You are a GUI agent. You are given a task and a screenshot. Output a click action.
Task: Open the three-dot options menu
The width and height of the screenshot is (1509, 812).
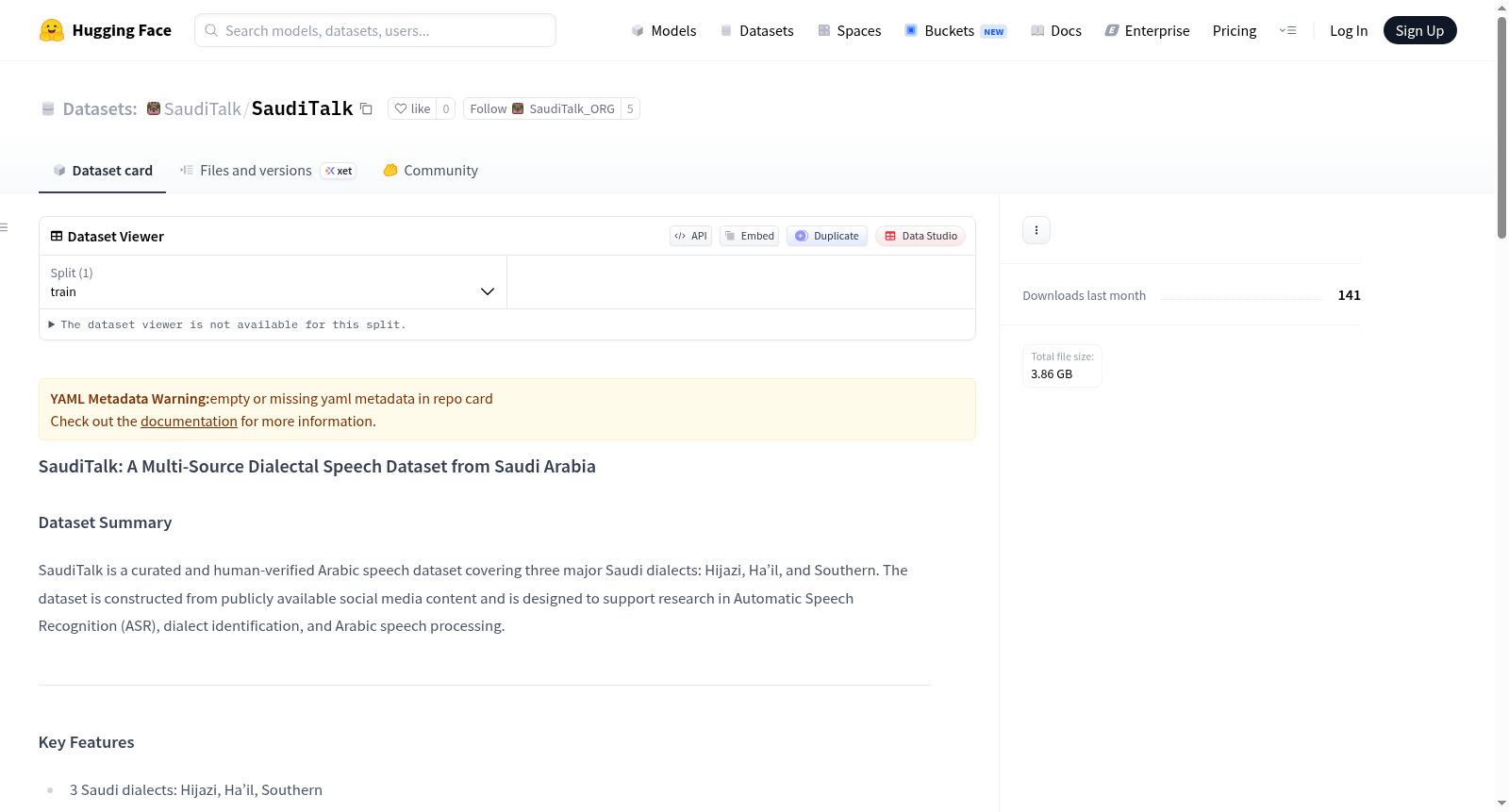[1036, 230]
